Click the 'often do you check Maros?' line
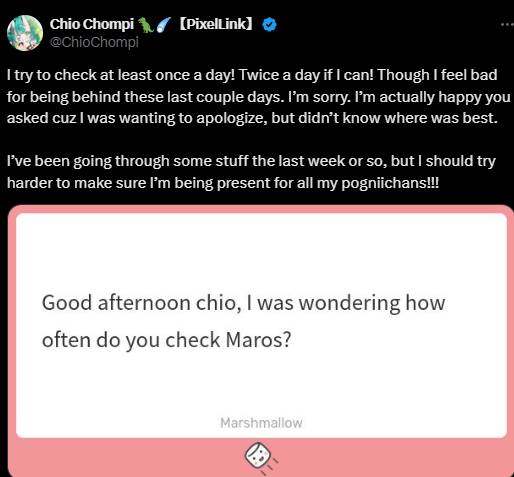 point(167,340)
